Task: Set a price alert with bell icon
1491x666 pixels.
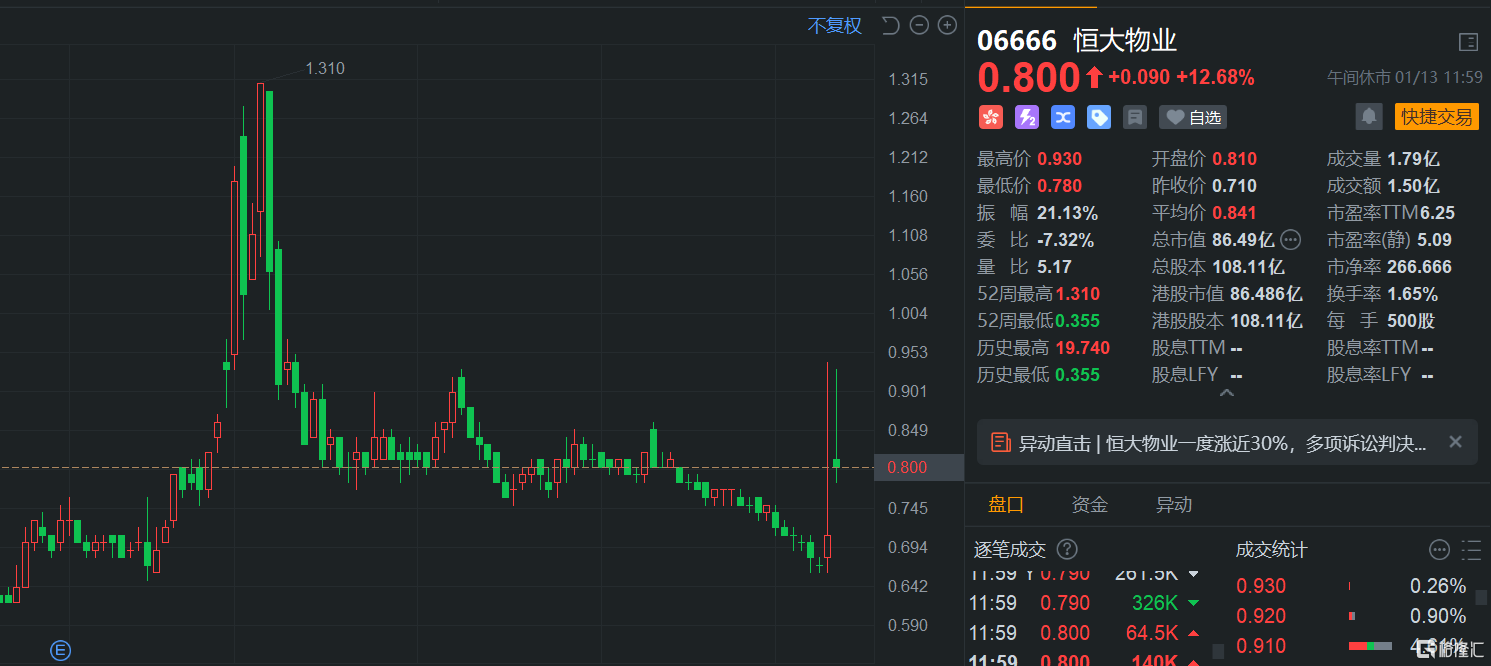Action: [x=1368, y=116]
